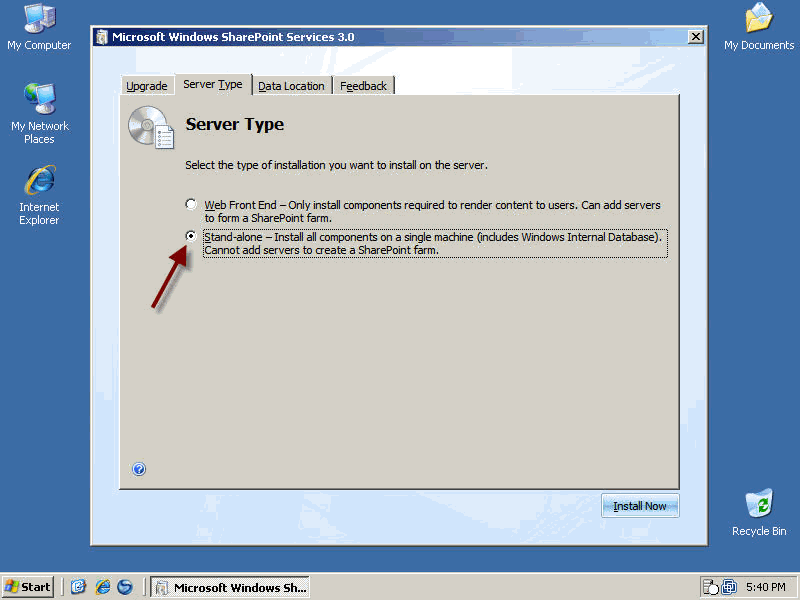
Task: Click the network connection tray icon
Action: tap(729, 587)
